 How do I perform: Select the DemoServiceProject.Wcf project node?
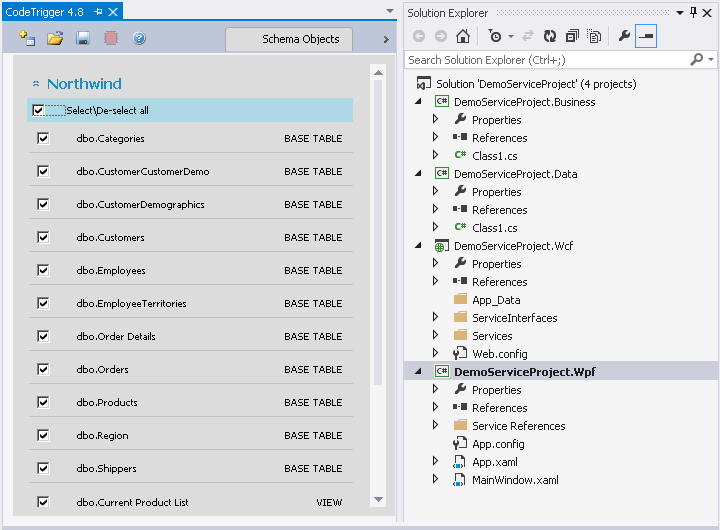(513, 246)
